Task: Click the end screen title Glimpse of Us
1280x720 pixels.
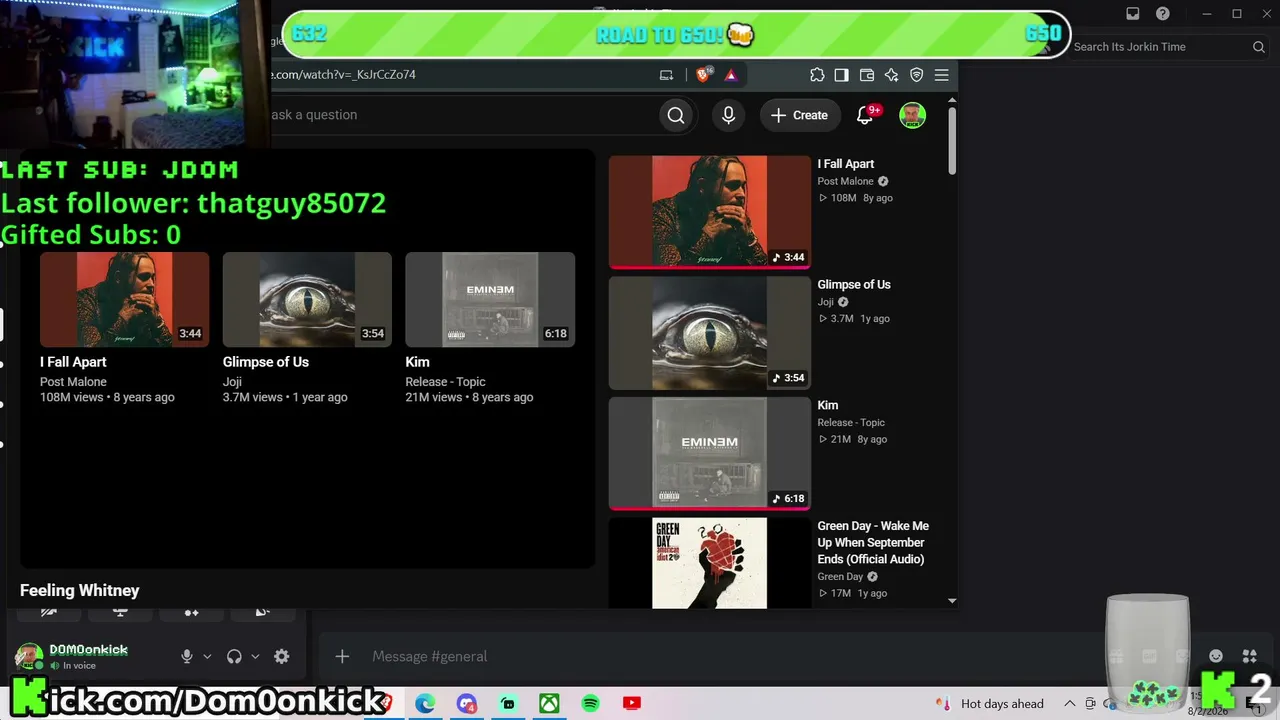Action: point(266,362)
